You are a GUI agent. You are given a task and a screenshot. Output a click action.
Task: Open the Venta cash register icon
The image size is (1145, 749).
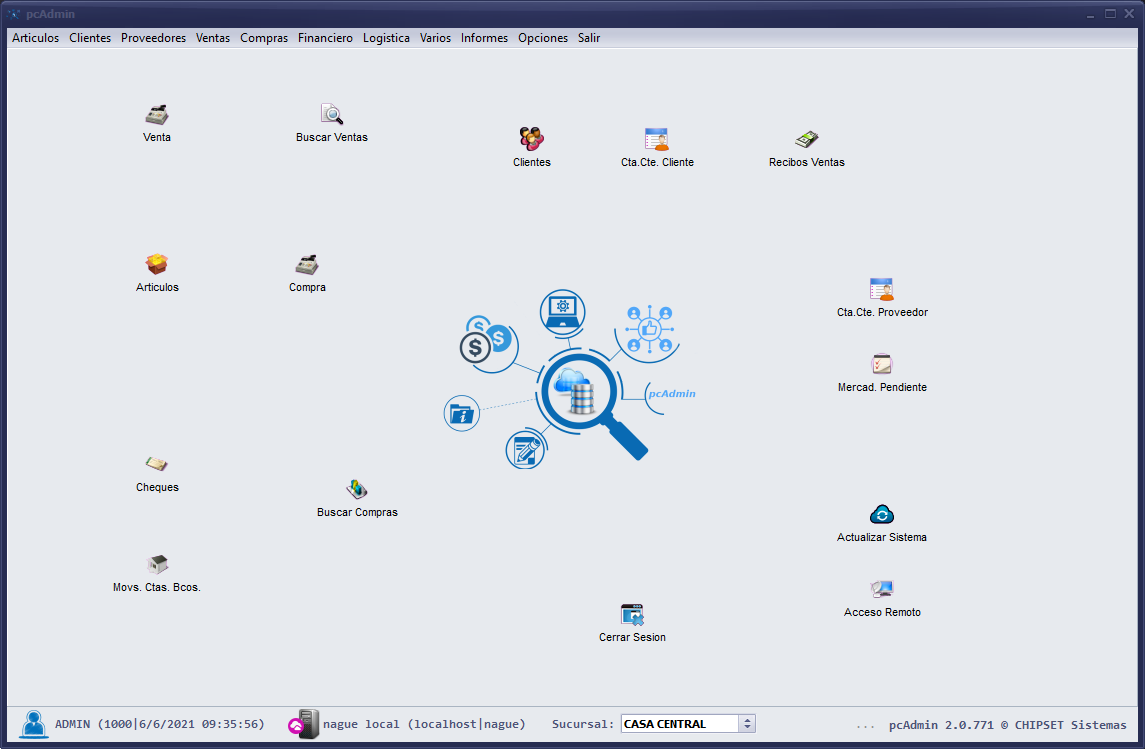point(156,115)
